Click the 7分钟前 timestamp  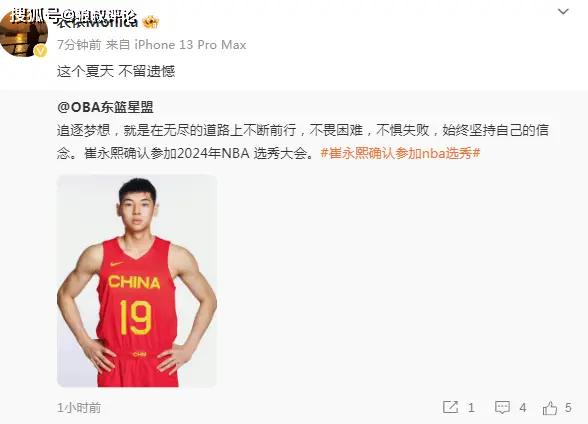[x=79, y=45]
